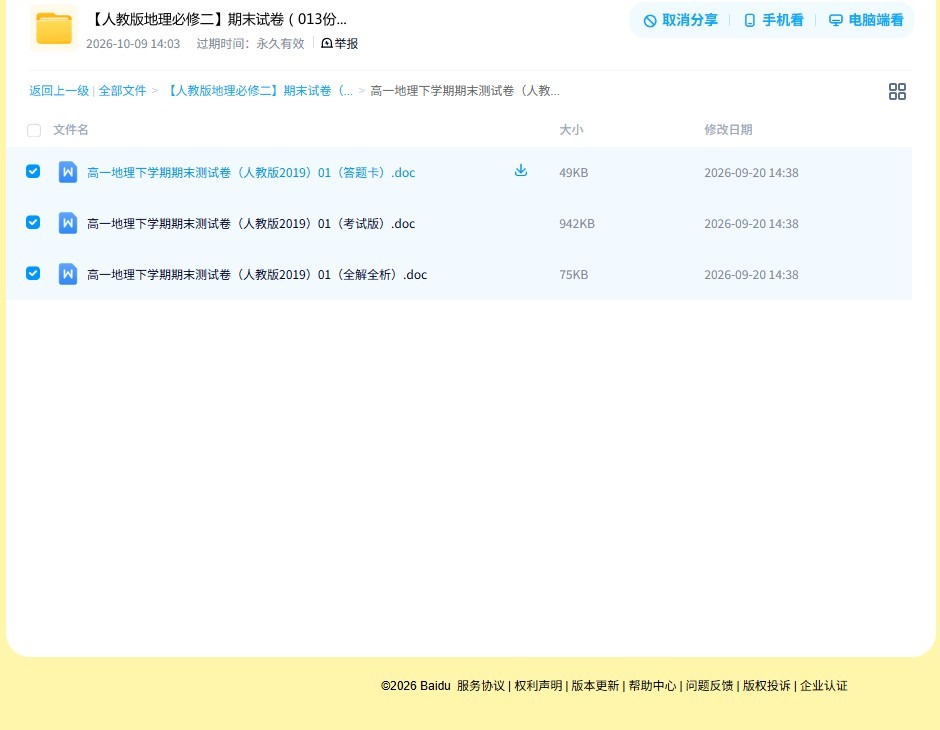The image size is (940, 730).
Task: Go back via 返回上一级 link
Action: click(59, 91)
